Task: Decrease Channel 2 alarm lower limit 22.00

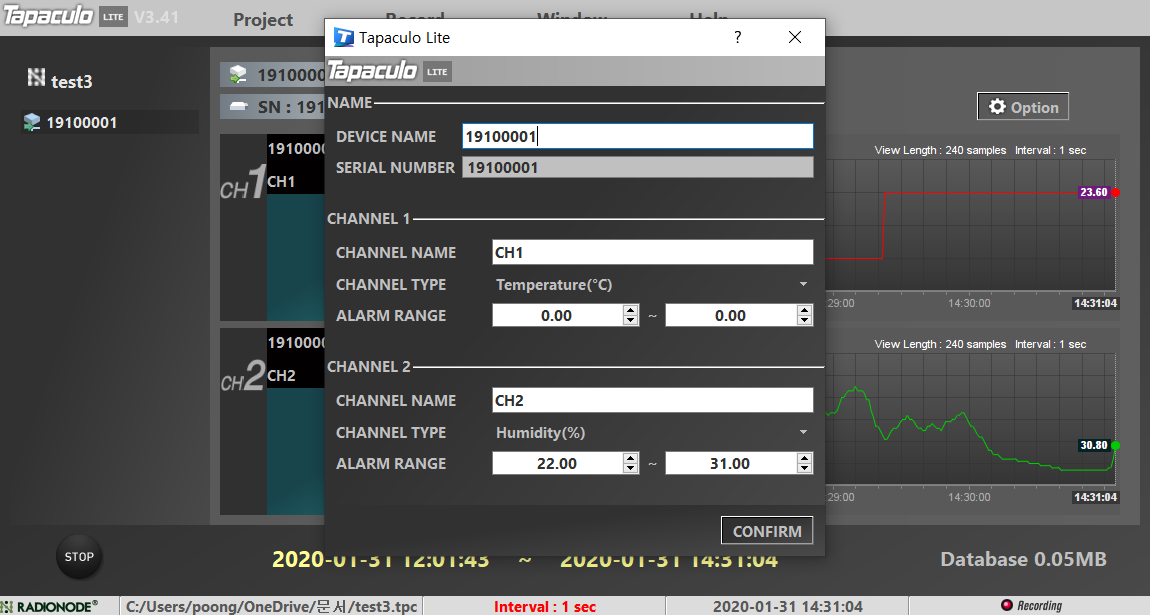Action: (x=631, y=468)
